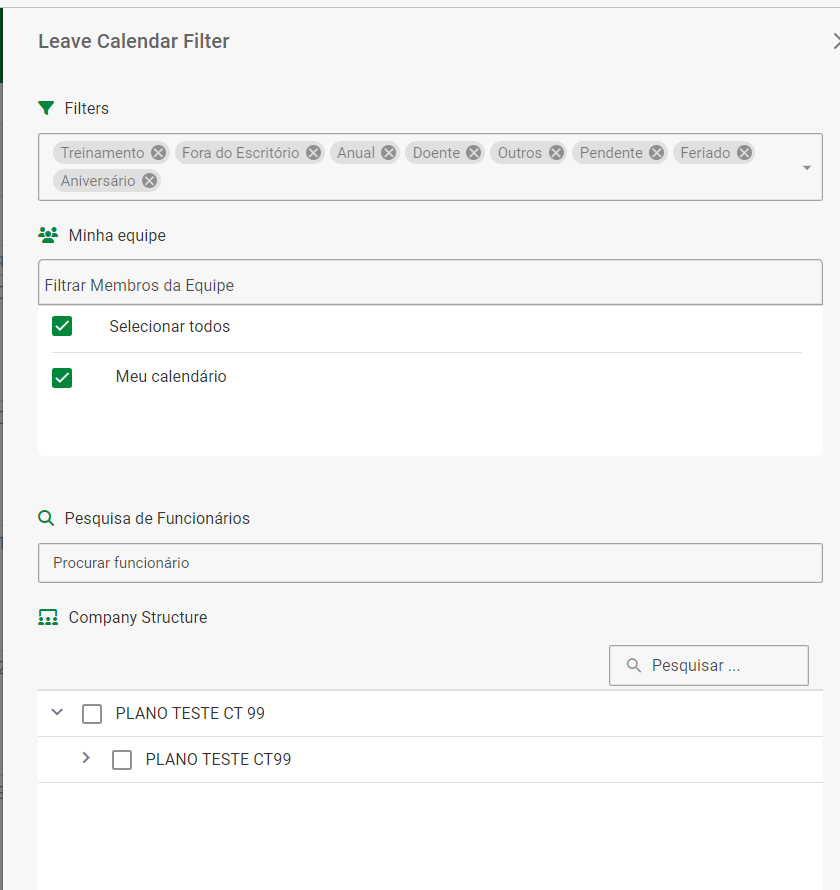The image size is (840, 890).
Task: Focus the Procurar funcionário search field
Action: (x=430, y=563)
